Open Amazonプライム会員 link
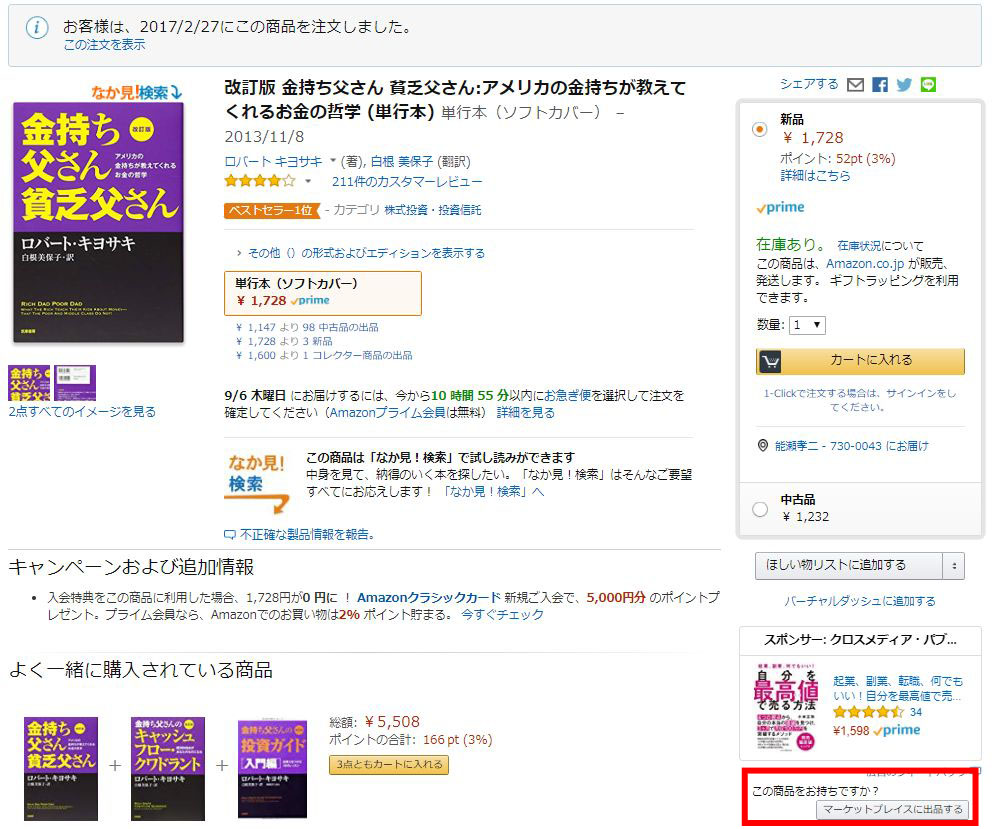Image resolution: width=992 pixels, height=829 pixels. click(x=388, y=413)
